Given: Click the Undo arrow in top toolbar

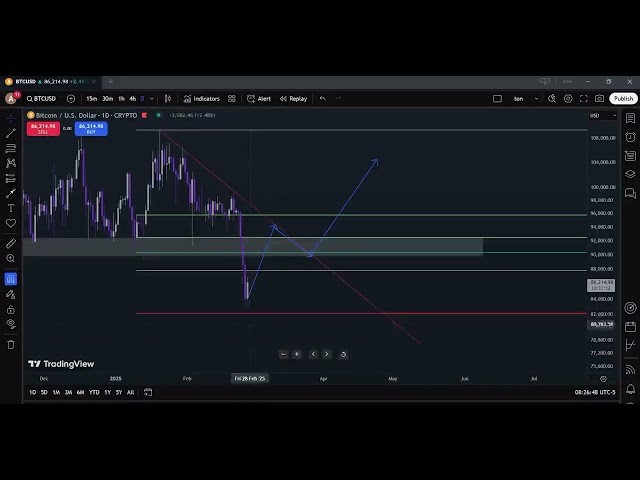Looking at the screenshot, I should click(322, 98).
